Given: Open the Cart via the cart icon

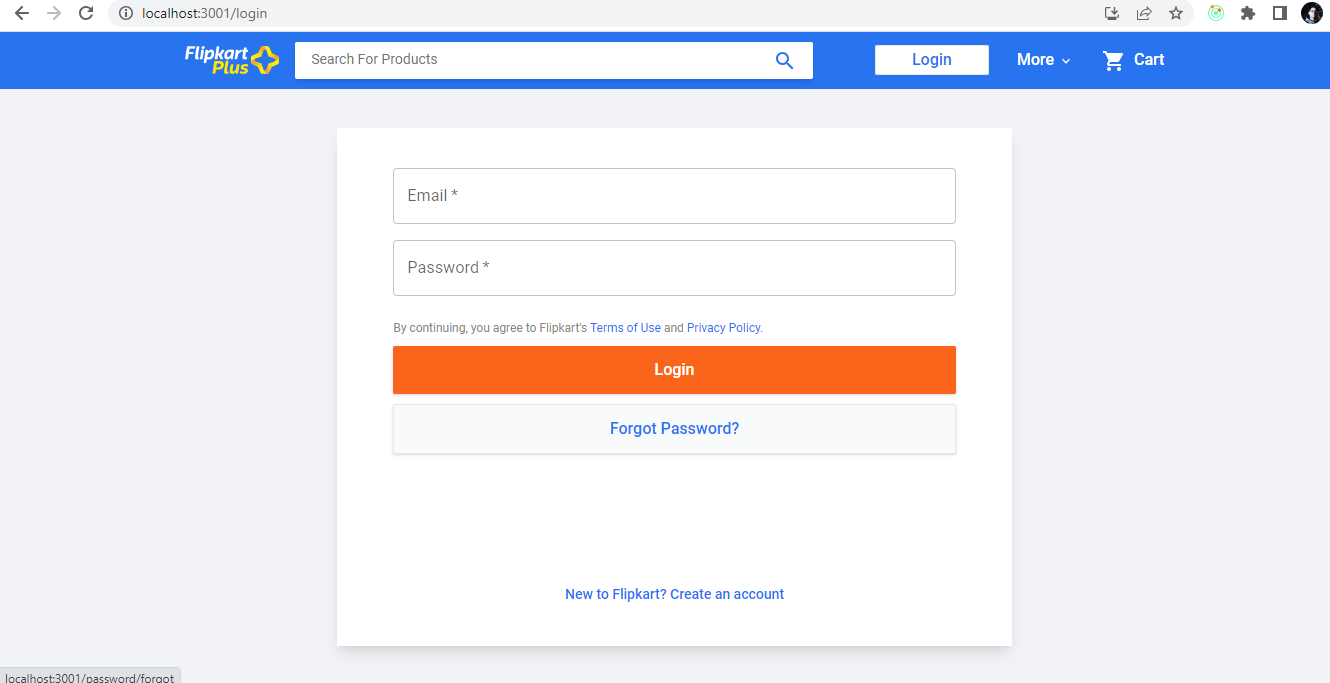Looking at the screenshot, I should click(1113, 60).
